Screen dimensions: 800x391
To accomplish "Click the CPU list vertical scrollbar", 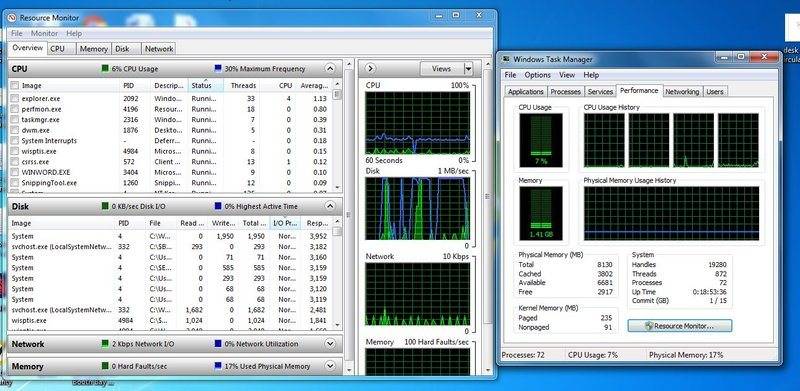I will click(x=337, y=135).
